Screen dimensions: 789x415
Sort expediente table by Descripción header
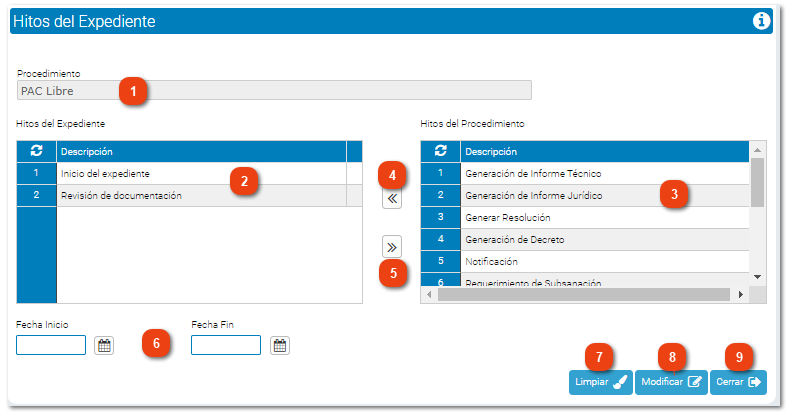[201, 151]
